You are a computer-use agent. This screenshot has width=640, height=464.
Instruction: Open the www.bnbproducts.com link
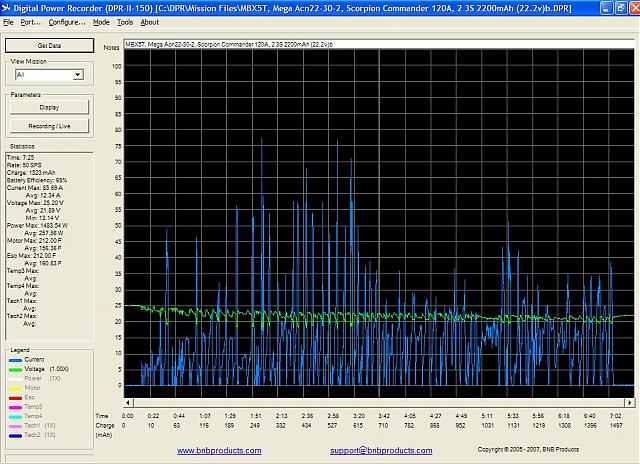click(x=220, y=451)
